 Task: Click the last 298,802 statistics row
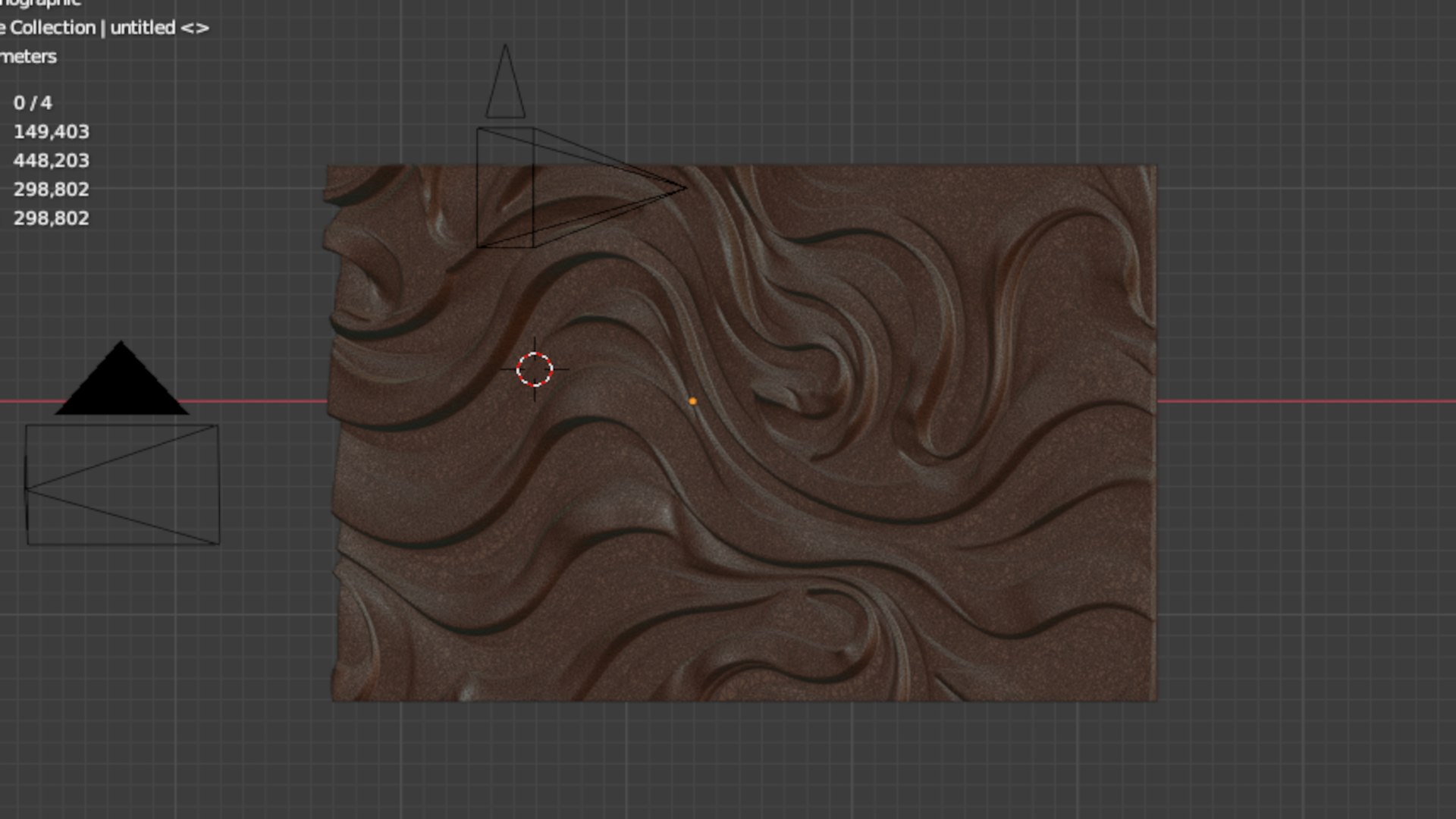[x=51, y=218]
